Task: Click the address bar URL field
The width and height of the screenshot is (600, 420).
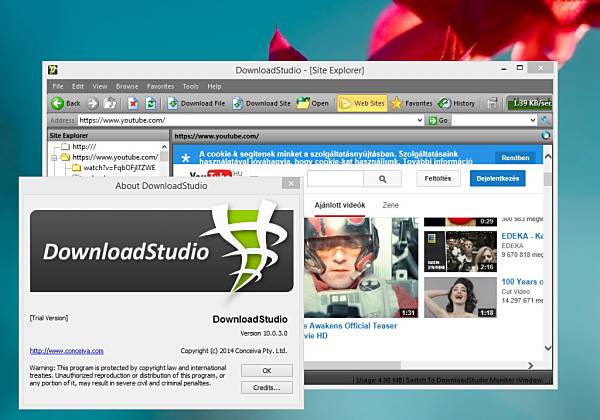Action: [247, 120]
